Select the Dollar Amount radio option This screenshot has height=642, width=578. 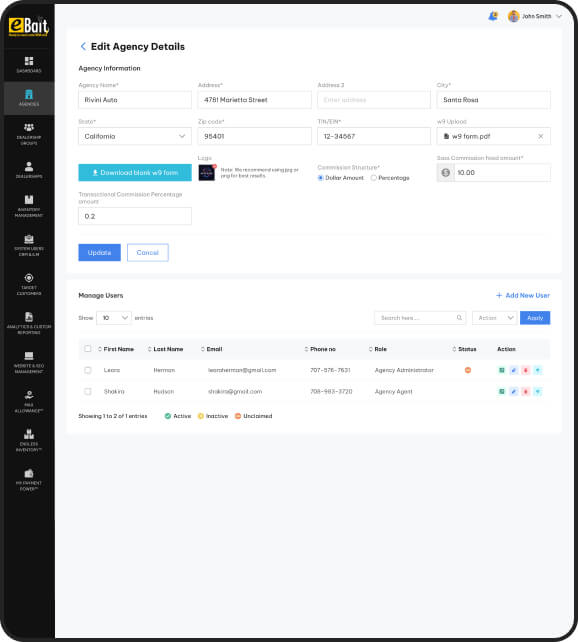(x=321, y=178)
